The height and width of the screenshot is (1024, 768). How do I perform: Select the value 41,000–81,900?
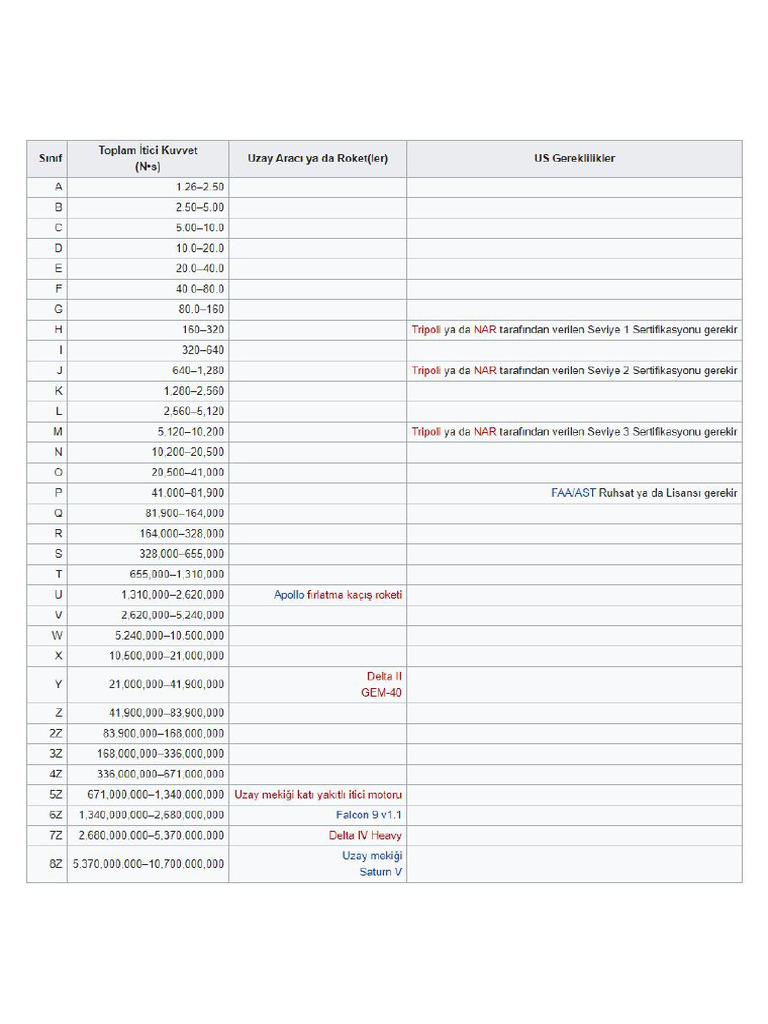tap(188, 493)
